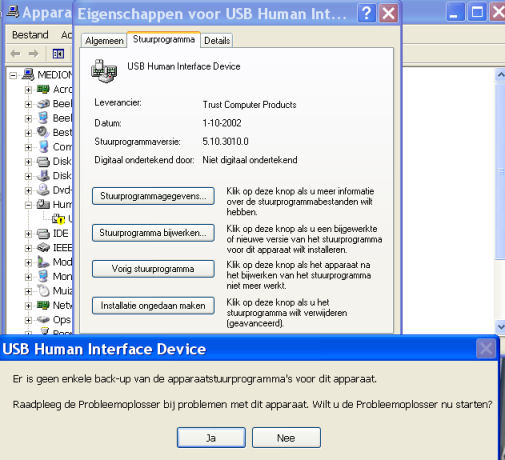Click the USB Human Interface Device icon
The width and height of the screenshot is (505, 460).
[104, 71]
